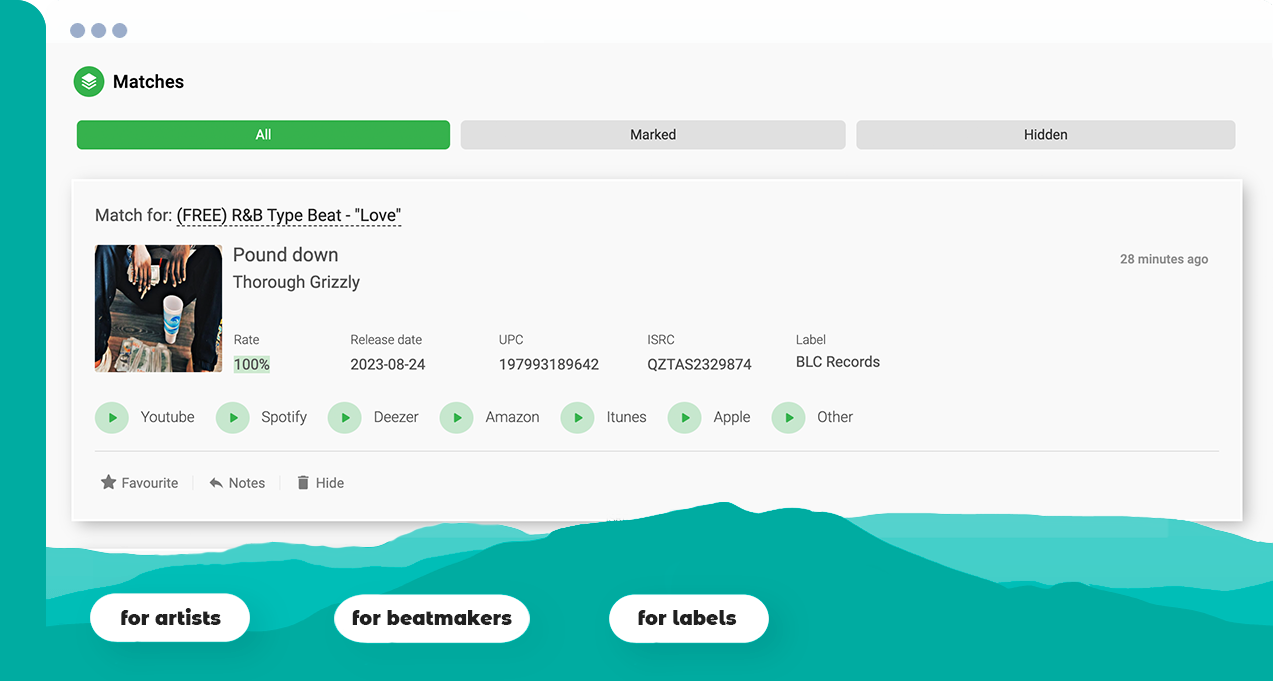Select the for labels button

[x=688, y=618]
